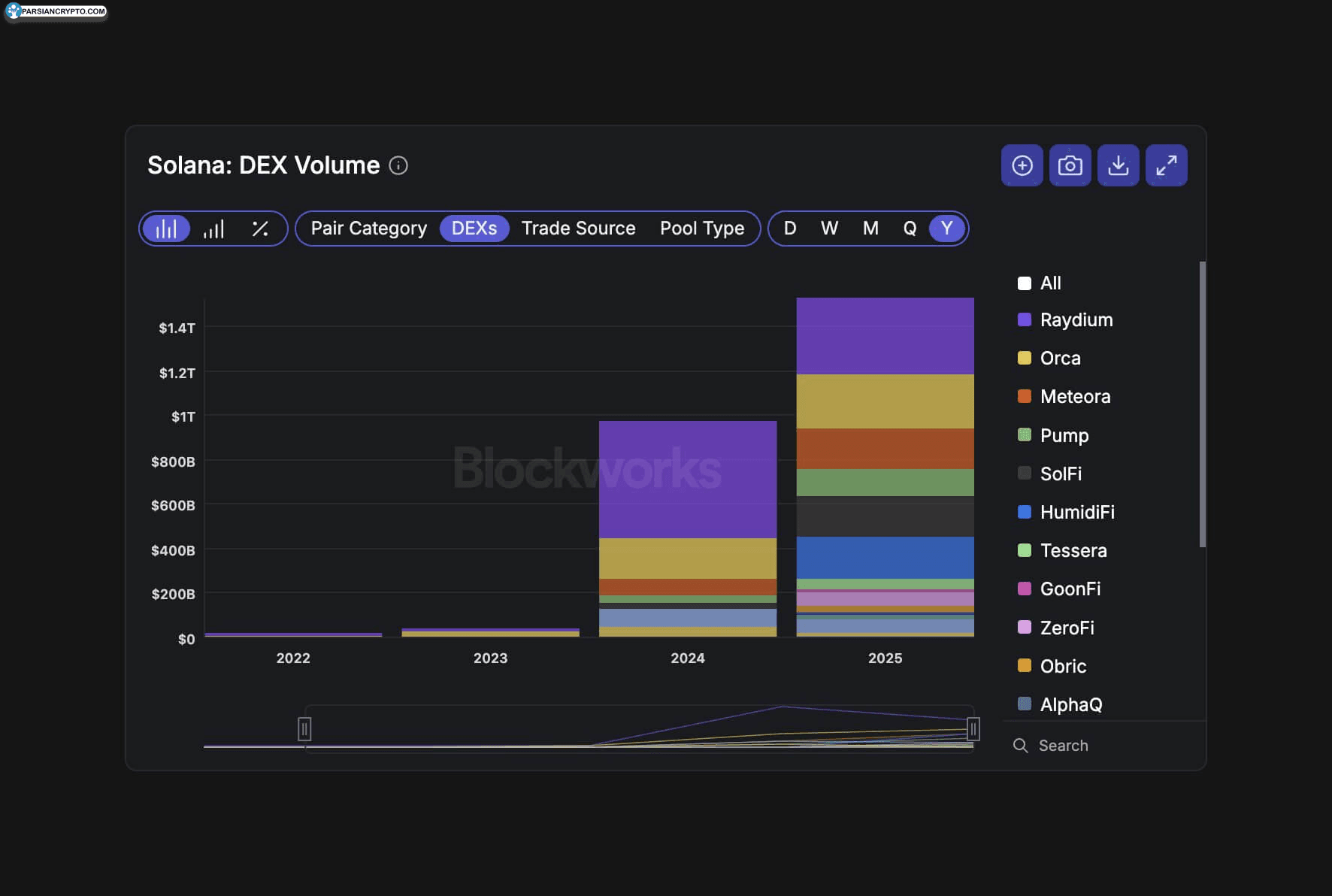Toggle SolFi series visibility
The height and width of the screenshot is (896, 1332).
[1049, 474]
